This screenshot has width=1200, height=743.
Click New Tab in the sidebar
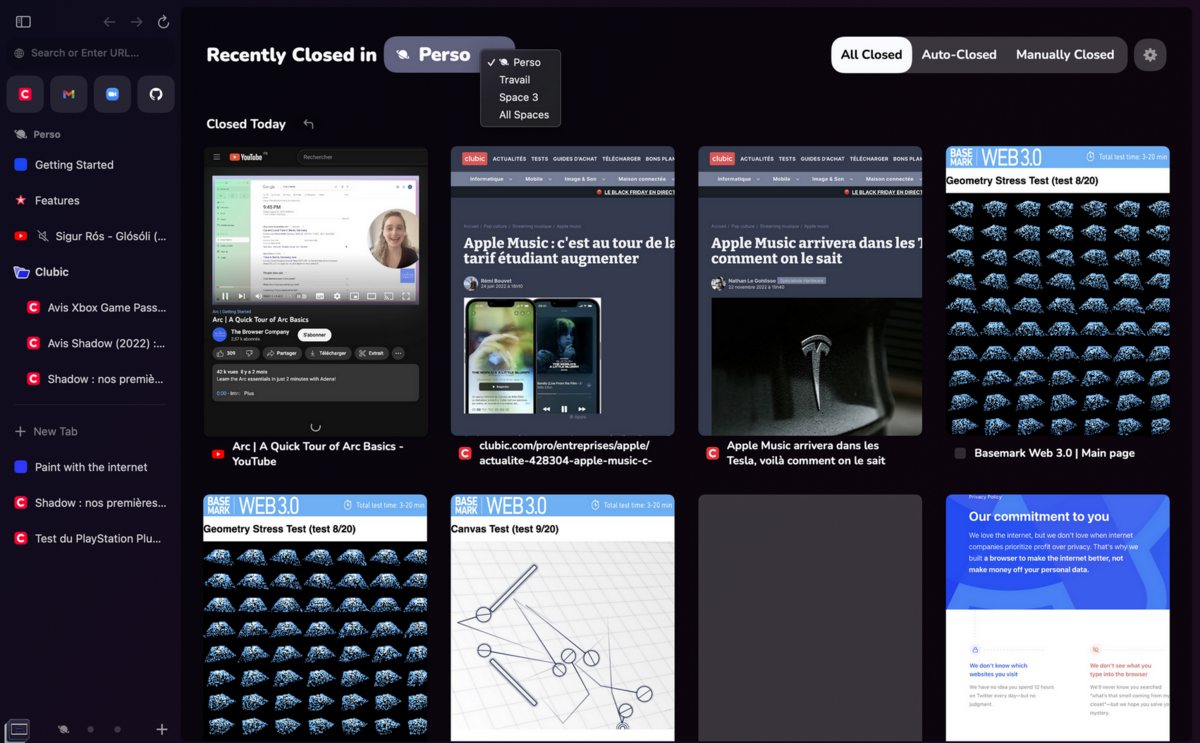(x=90, y=431)
